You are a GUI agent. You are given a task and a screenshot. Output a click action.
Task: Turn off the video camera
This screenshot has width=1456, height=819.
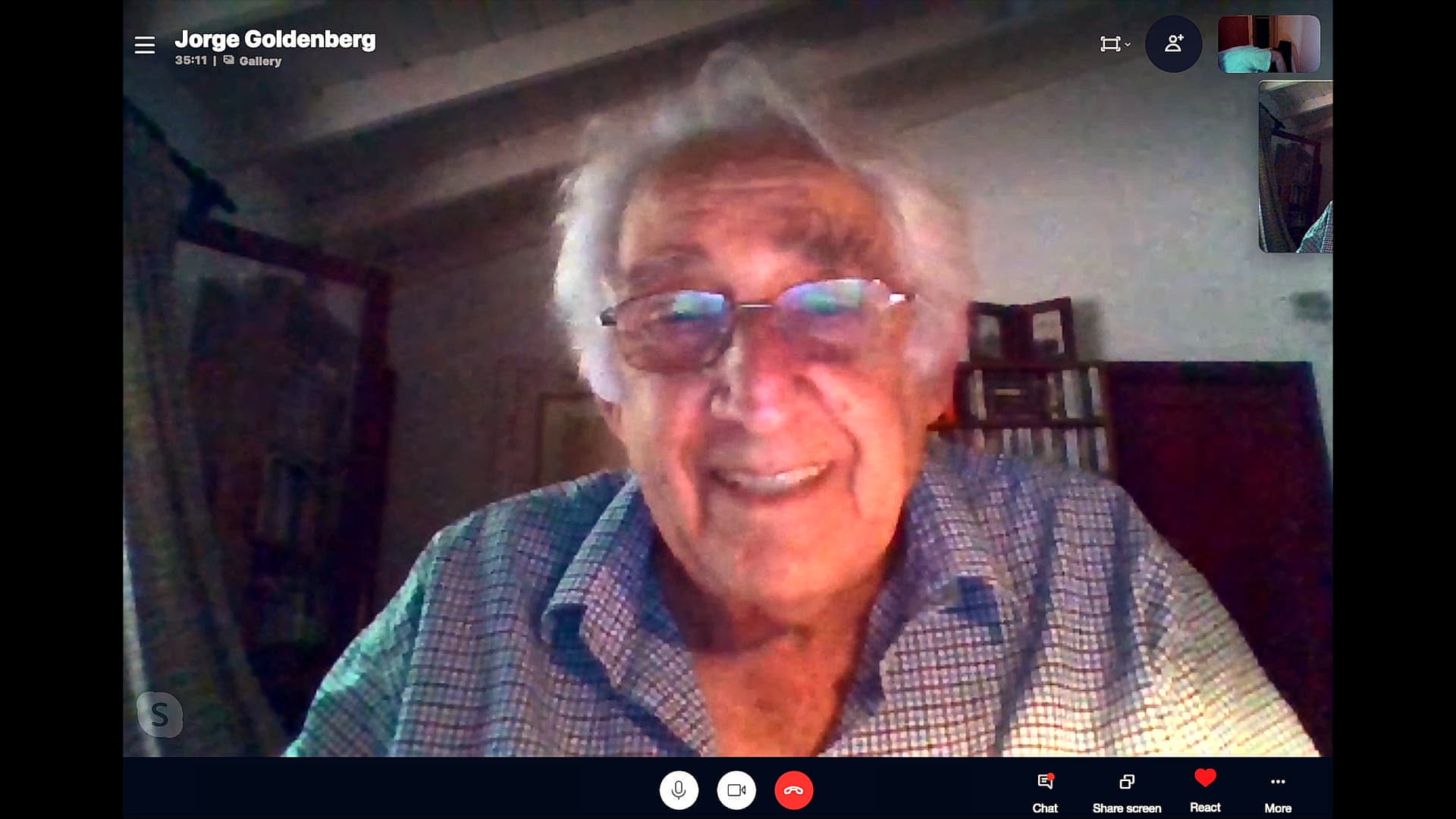point(736,790)
